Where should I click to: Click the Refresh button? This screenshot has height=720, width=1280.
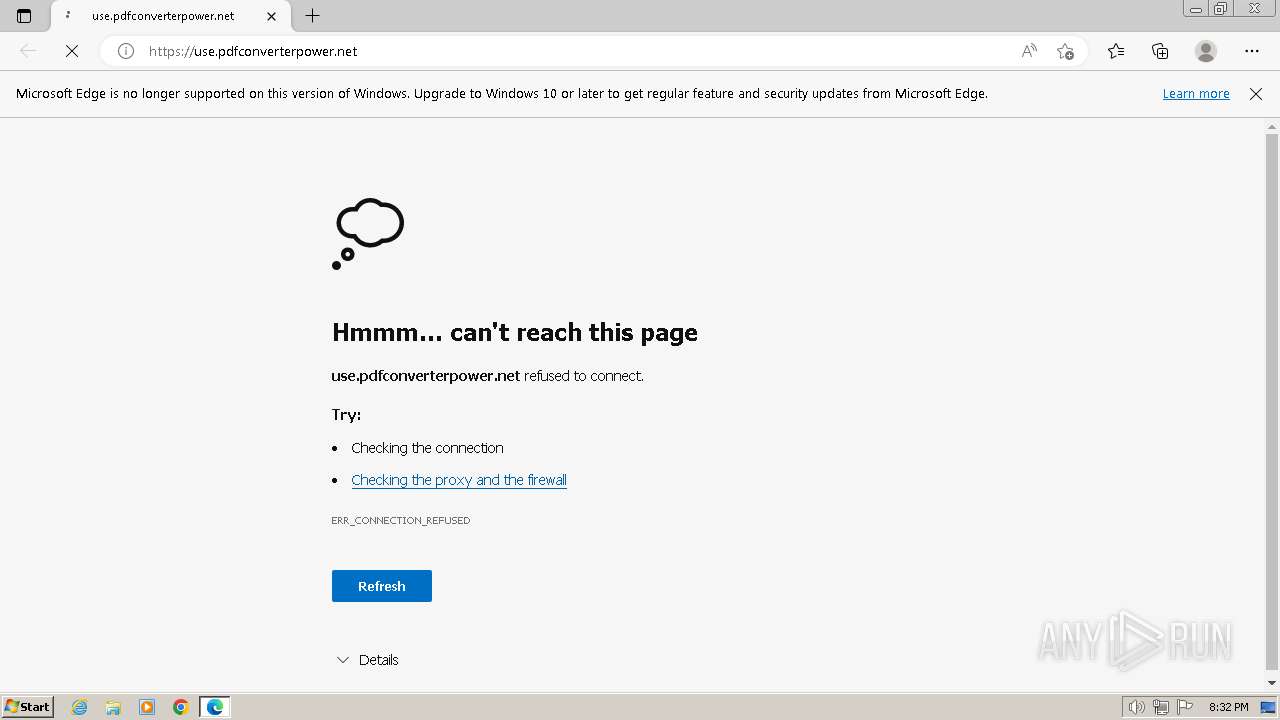(382, 586)
